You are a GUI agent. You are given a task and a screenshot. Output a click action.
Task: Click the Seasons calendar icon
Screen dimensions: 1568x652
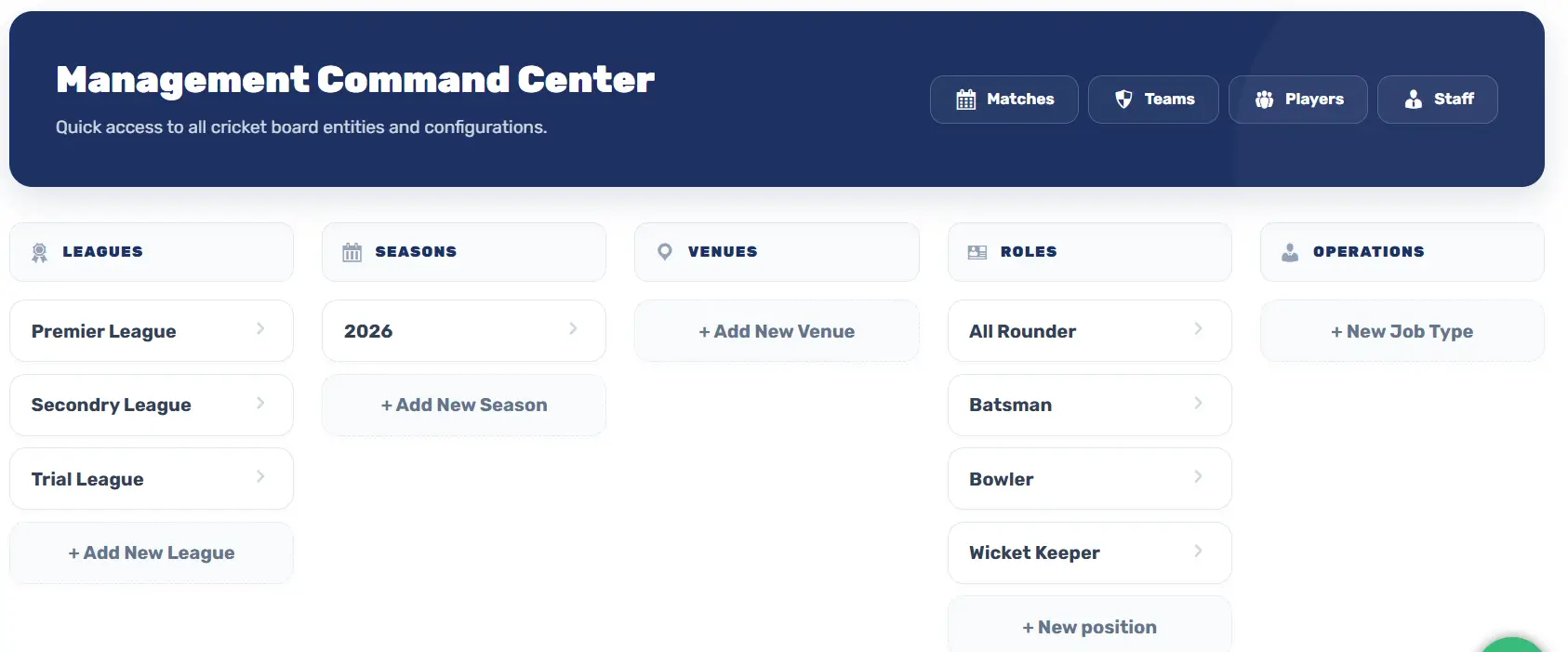[x=352, y=252]
